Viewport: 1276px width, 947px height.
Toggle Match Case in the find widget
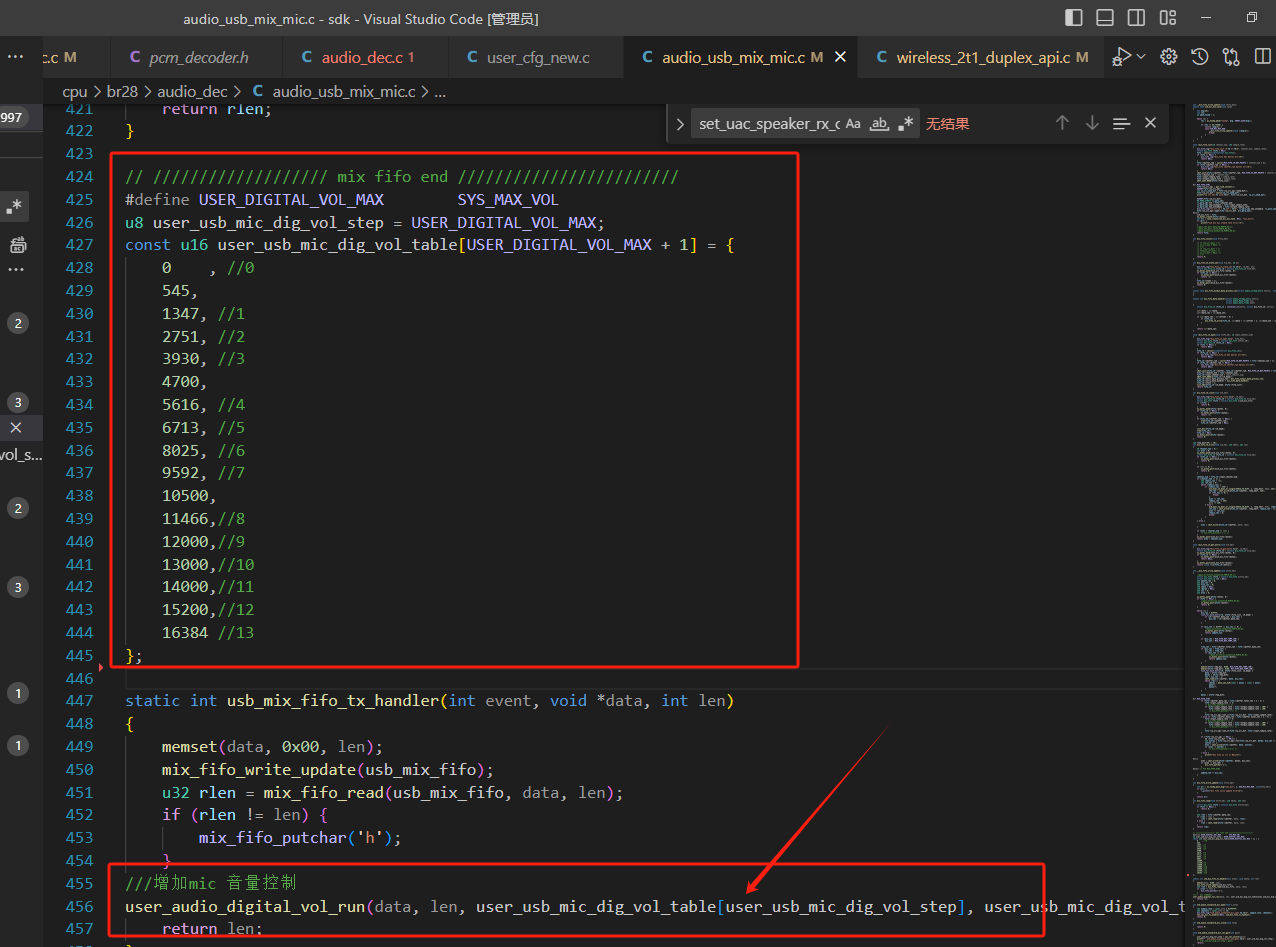[x=853, y=123]
